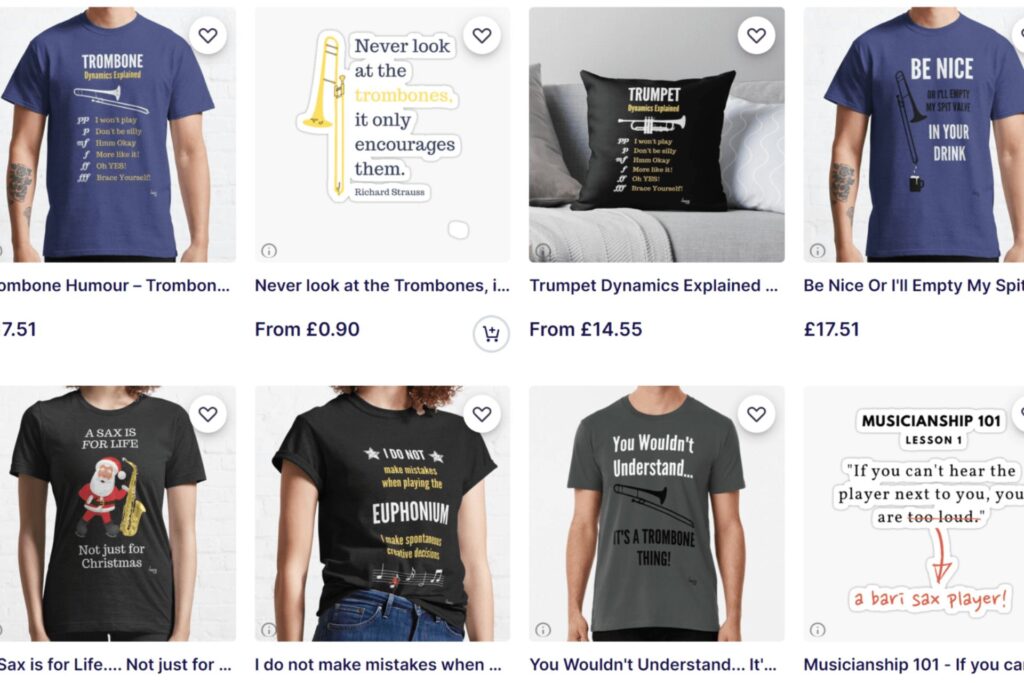The image size is (1024, 683).
Task: Open Musicianship 101 product title link
Action: pyautogui.click(x=914, y=664)
